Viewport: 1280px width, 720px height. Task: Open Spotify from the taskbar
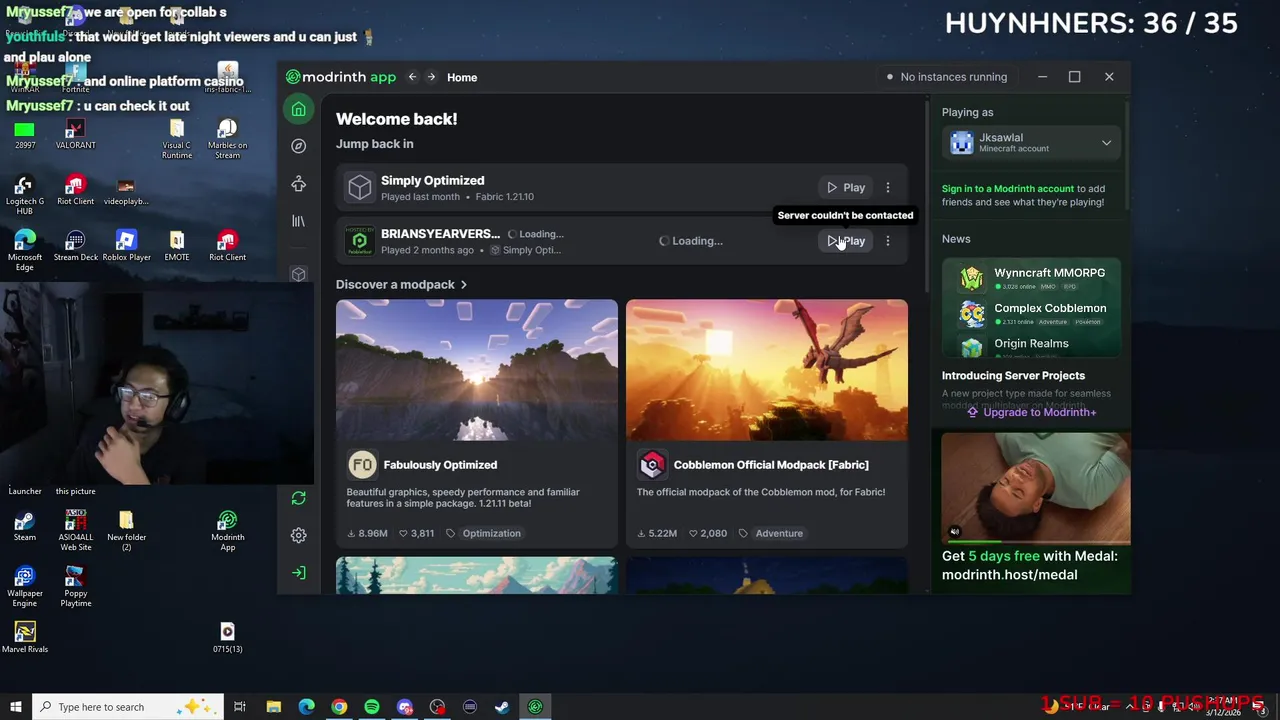click(372, 707)
